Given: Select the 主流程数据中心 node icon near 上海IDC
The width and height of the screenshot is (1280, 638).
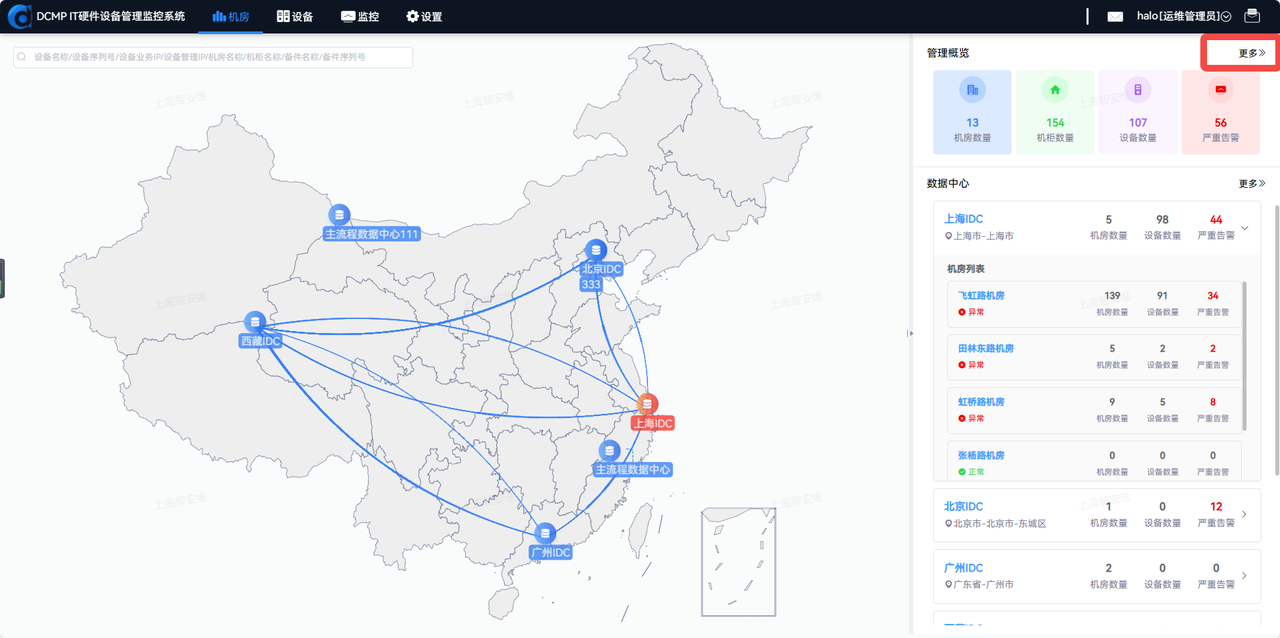Looking at the screenshot, I should [609, 451].
